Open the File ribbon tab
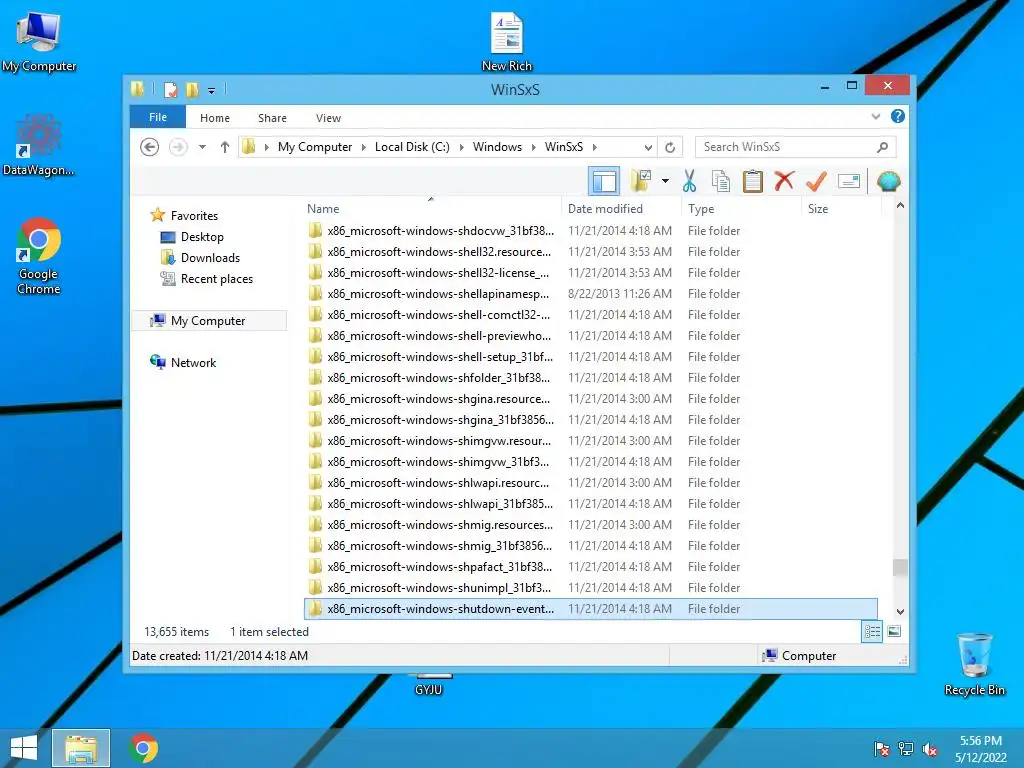The image size is (1024, 768). (x=158, y=117)
